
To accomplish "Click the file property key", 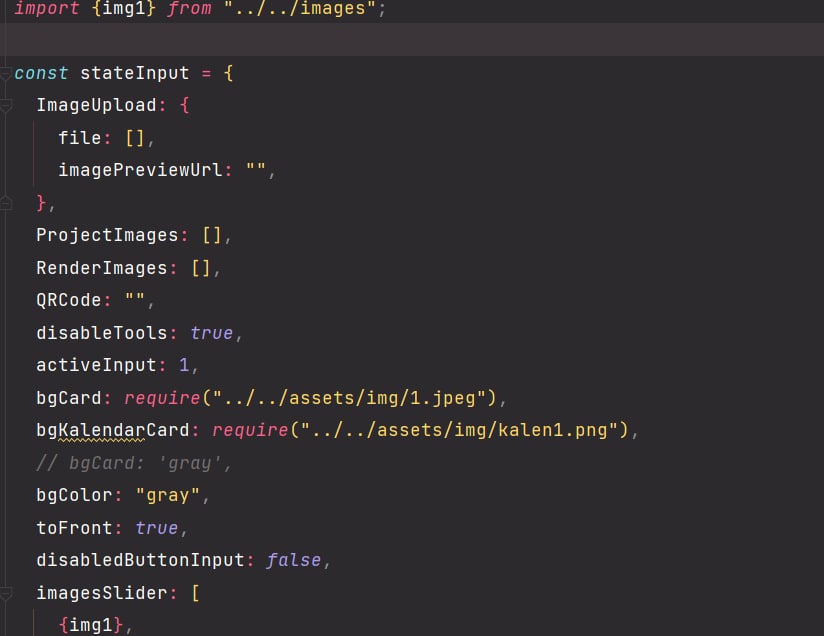I will coord(79,138).
